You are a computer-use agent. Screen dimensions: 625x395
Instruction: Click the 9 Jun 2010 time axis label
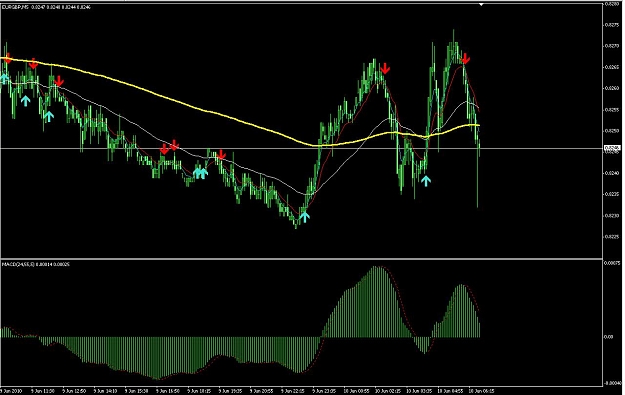point(11,391)
